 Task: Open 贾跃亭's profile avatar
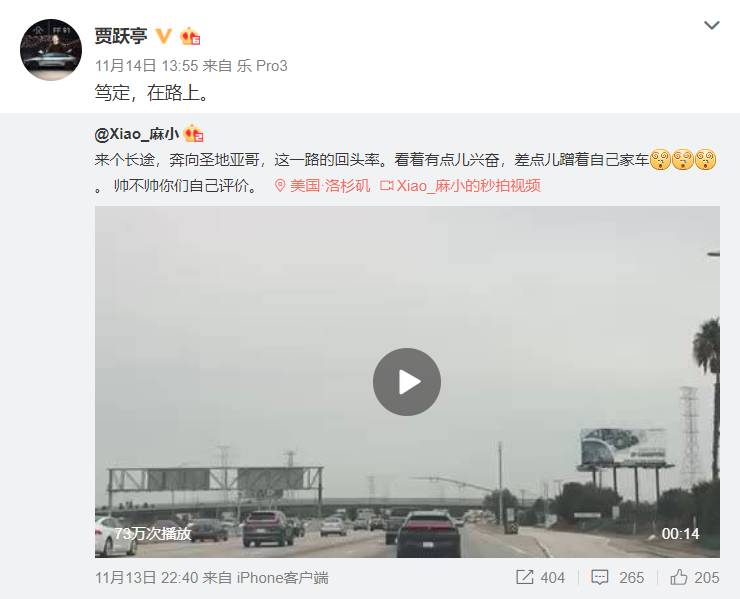coord(51,50)
